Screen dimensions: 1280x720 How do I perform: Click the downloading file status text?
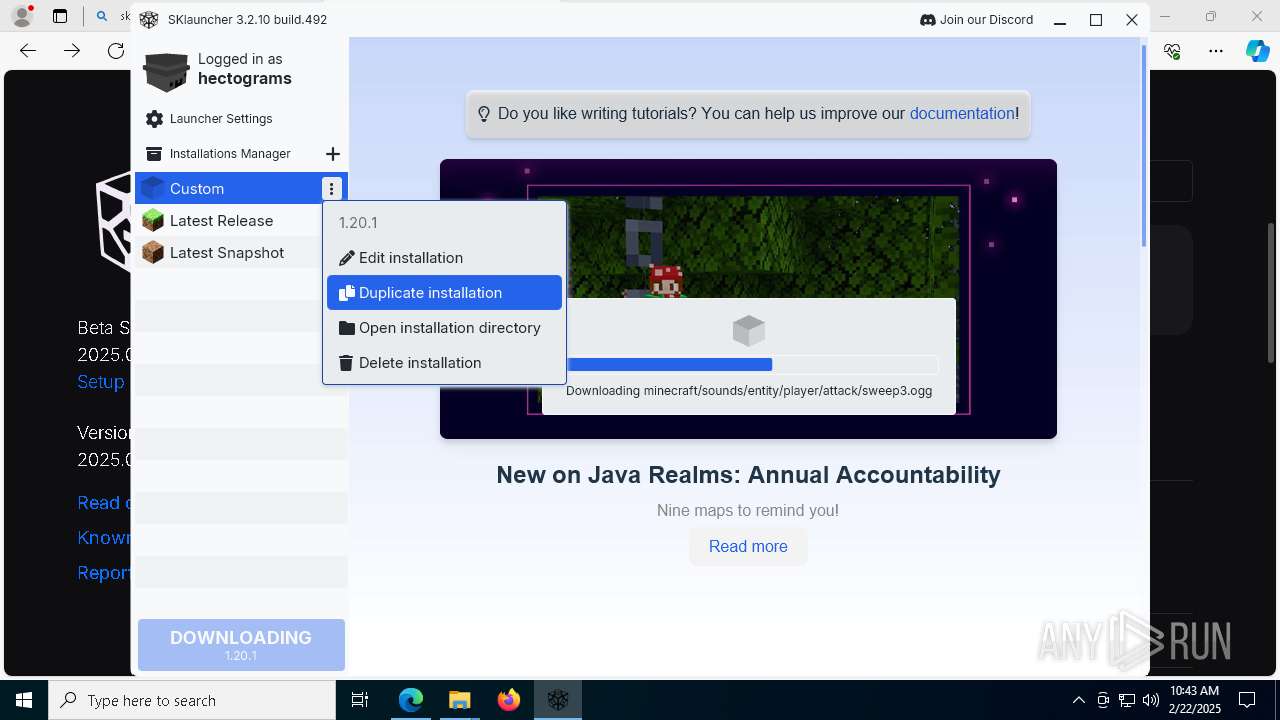point(749,391)
